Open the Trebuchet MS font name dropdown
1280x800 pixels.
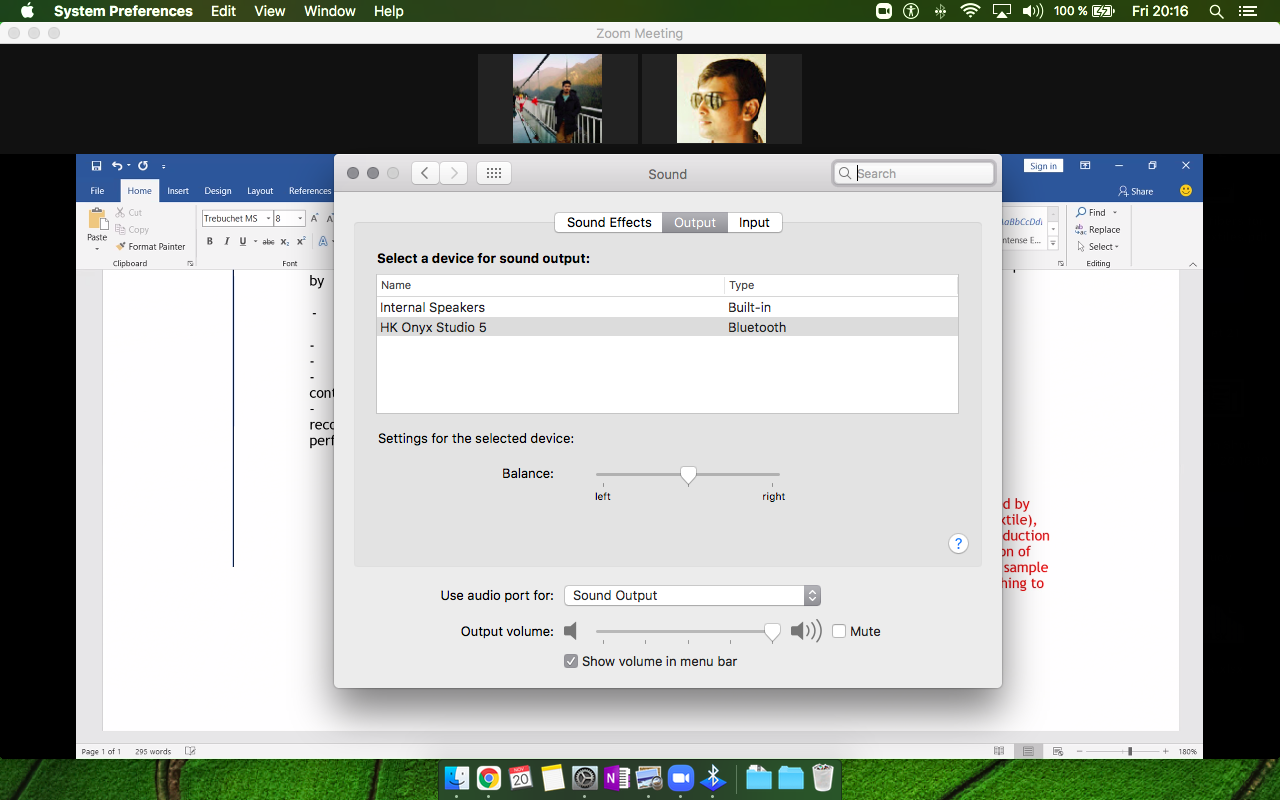pos(268,218)
